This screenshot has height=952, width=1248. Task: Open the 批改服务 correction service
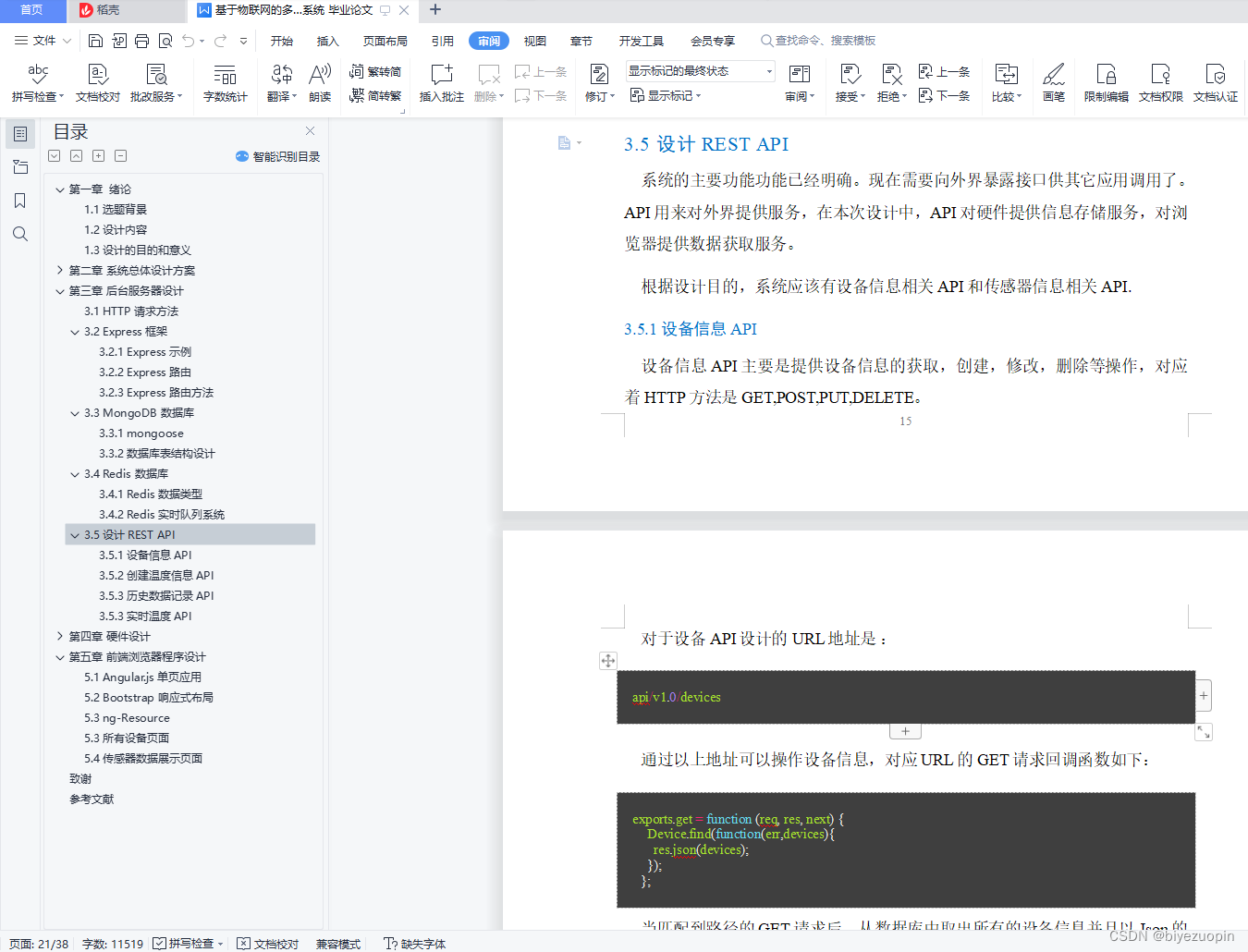tap(156, 82)
